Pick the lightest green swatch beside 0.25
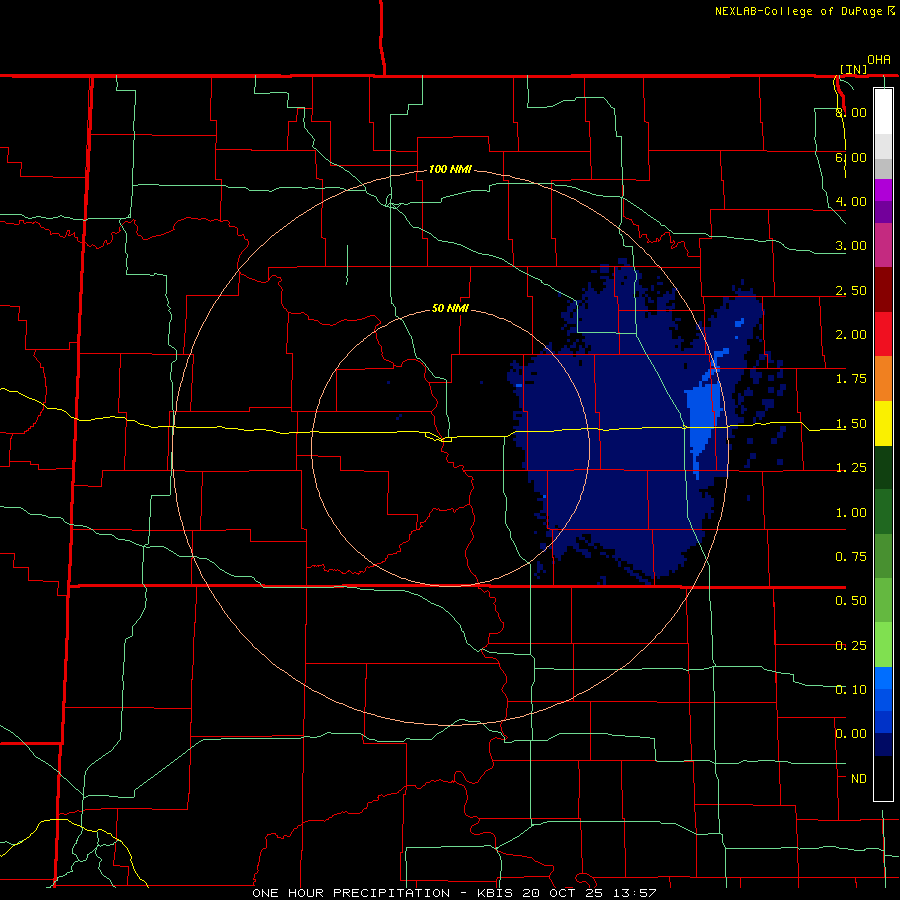900x900 pixels. 883,645
